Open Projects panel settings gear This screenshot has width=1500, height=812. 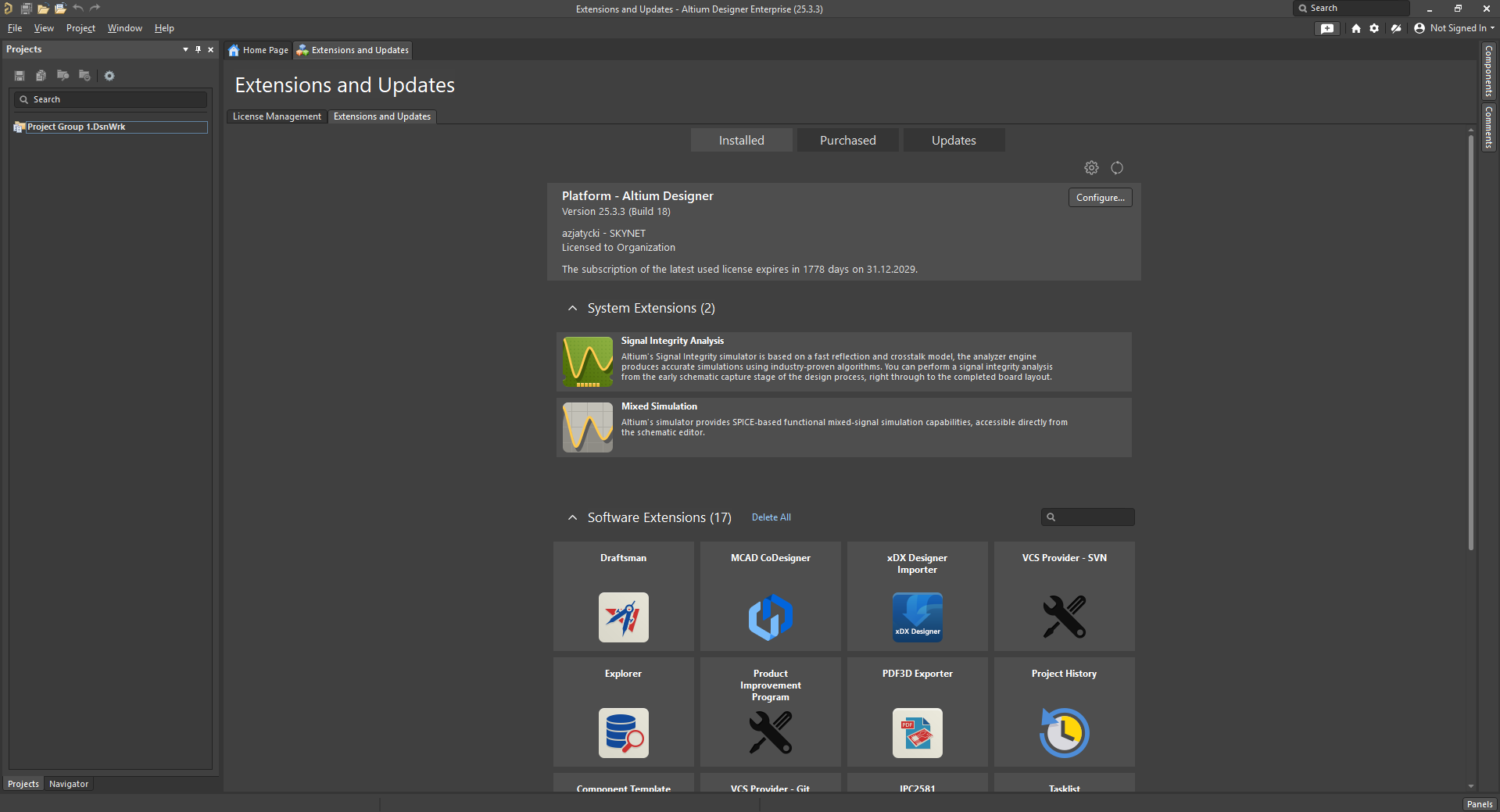coord(109,76)
